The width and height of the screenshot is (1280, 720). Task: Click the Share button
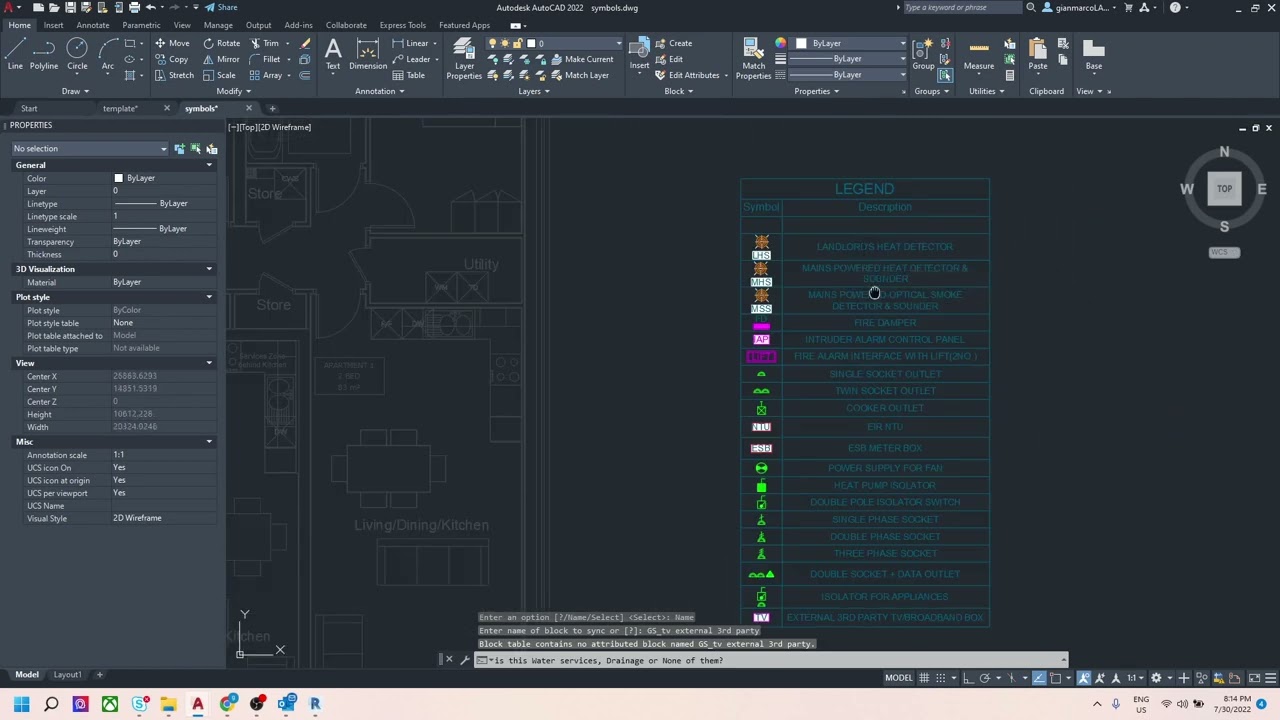[x=221, y=7]
